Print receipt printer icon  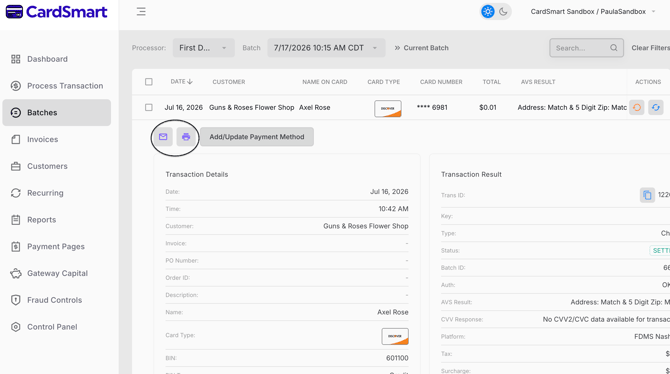pos(186,137)
